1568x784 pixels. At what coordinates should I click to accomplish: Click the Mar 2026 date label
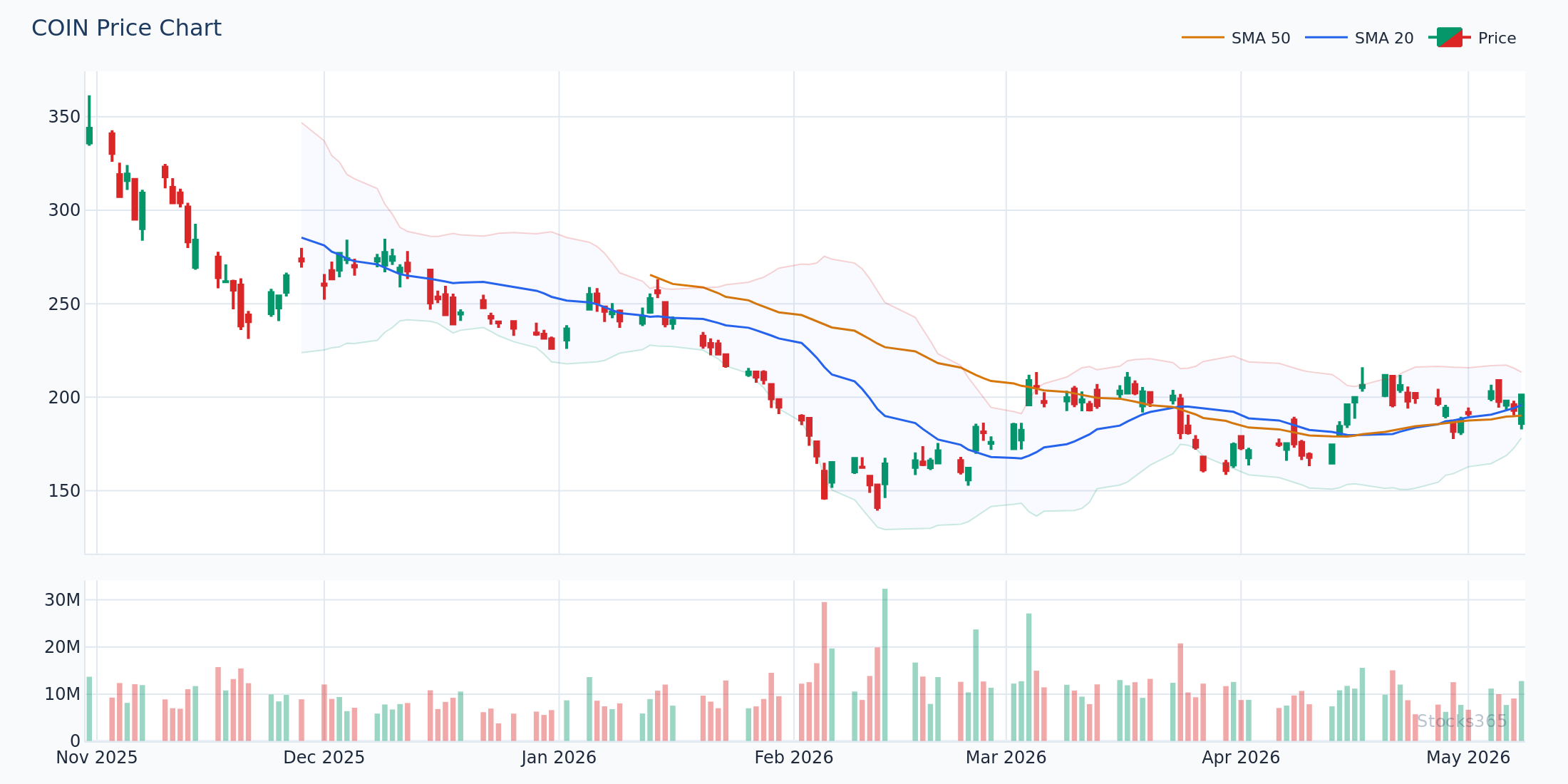point(1006,758)
